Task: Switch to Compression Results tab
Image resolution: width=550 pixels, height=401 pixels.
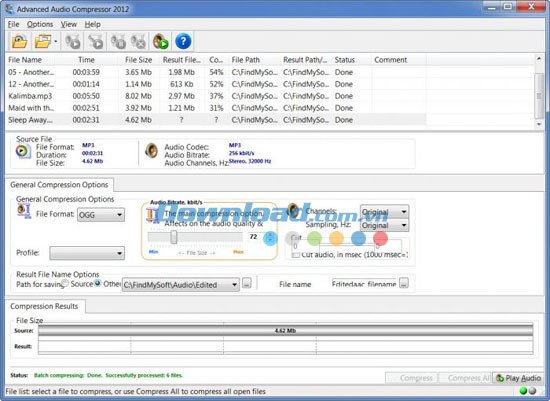Action: coord(44,306)
